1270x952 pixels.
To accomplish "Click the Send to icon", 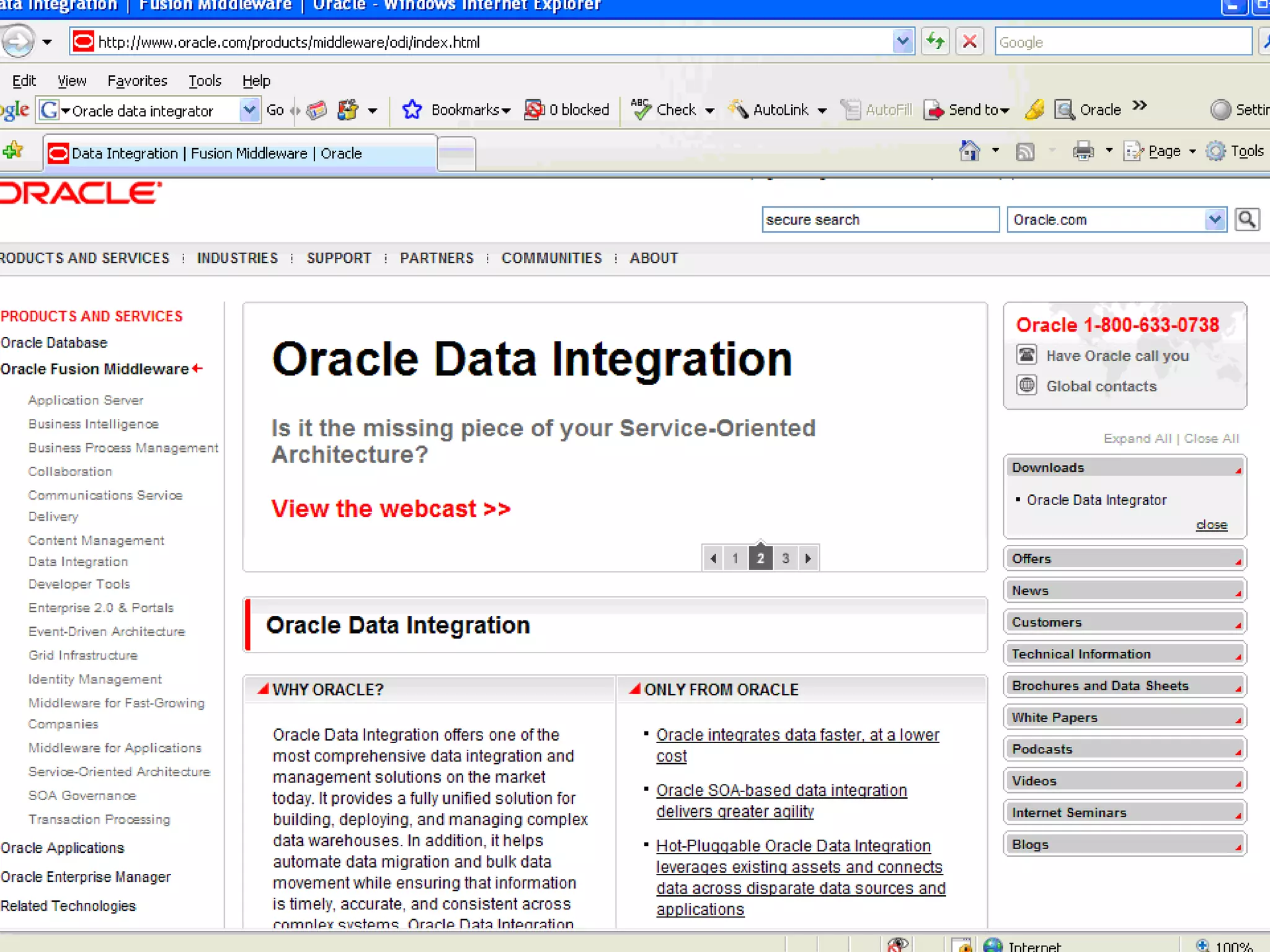I will pos(934,110).
